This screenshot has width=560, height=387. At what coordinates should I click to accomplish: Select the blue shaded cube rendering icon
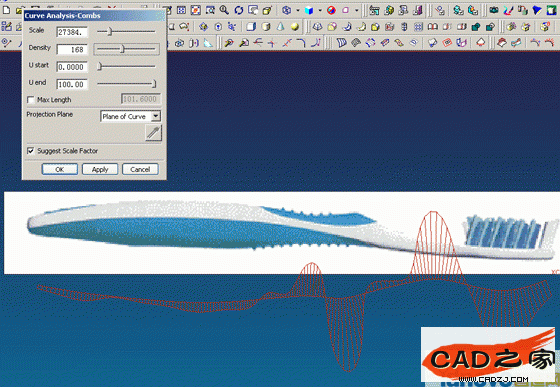[309, 10]
